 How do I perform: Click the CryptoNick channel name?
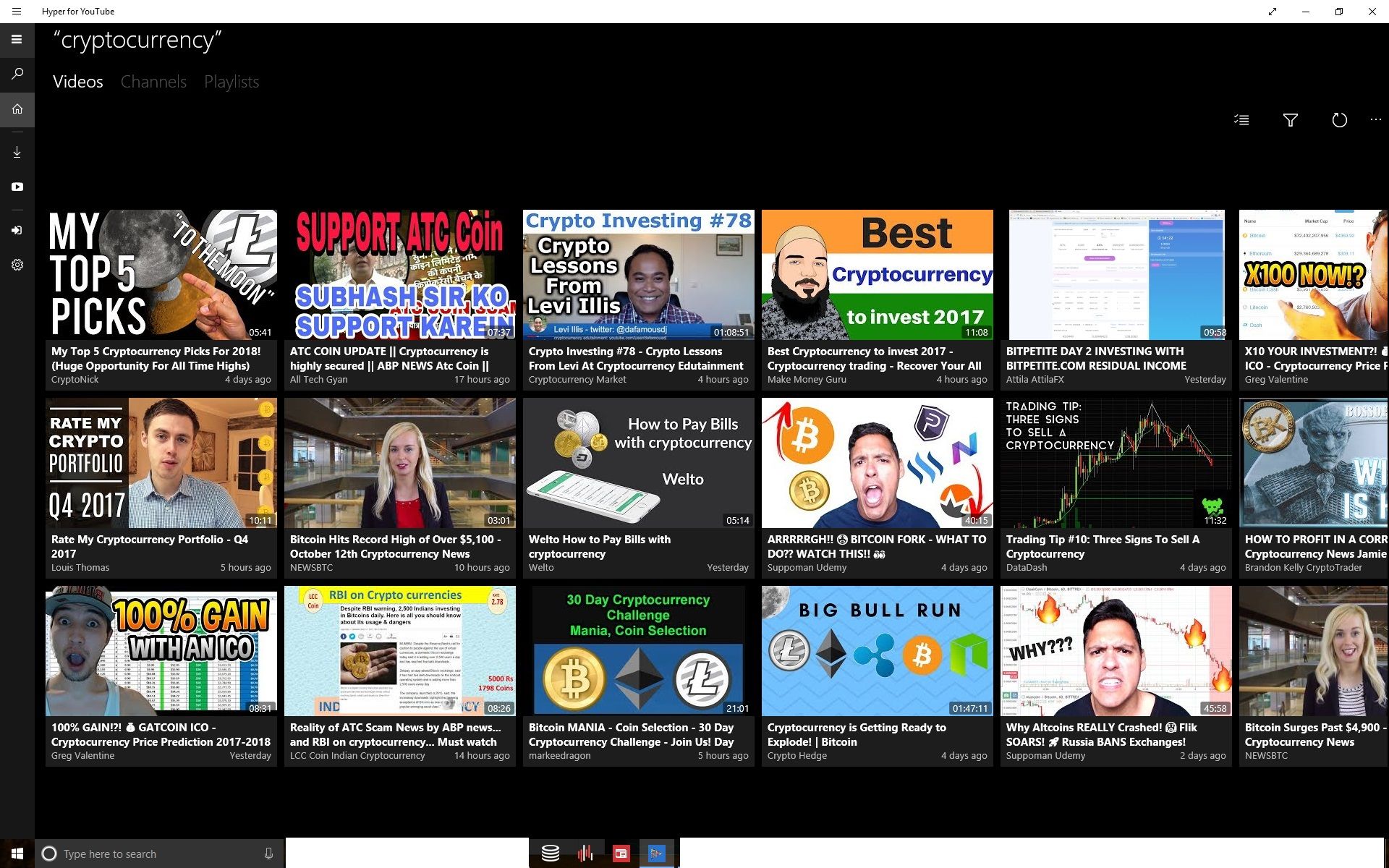[x=75, y=380]
